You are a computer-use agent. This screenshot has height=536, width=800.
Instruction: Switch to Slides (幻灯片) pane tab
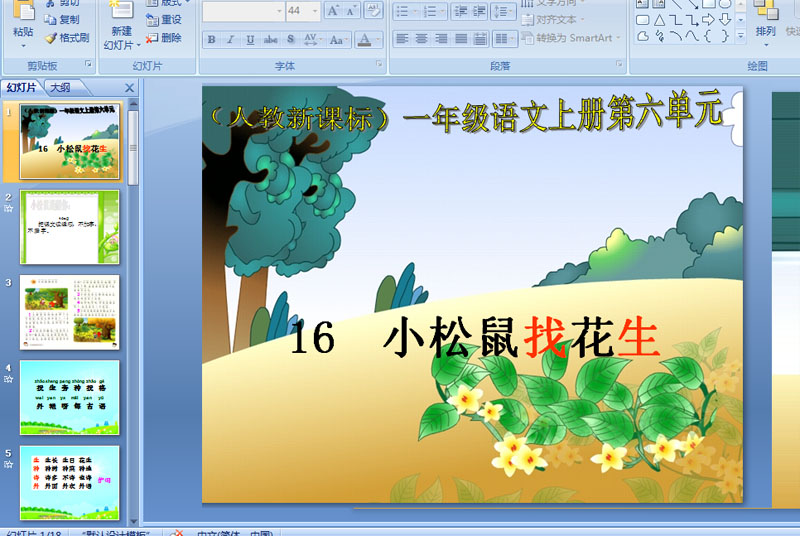[21, 88]
